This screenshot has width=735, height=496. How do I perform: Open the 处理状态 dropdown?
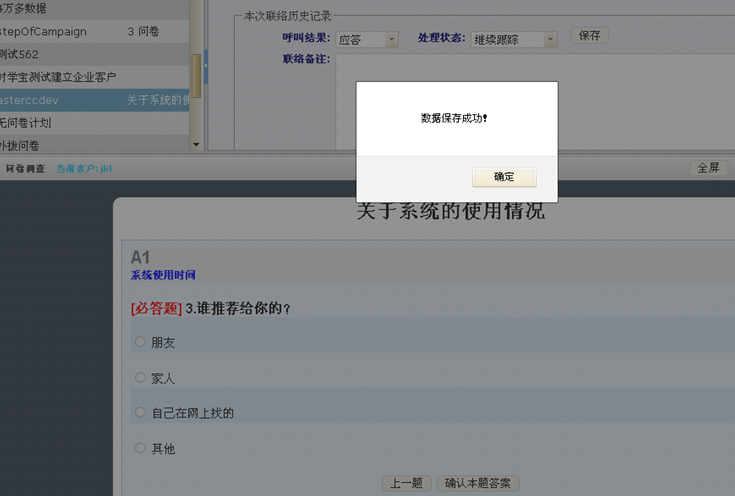[x=550, y=40]
